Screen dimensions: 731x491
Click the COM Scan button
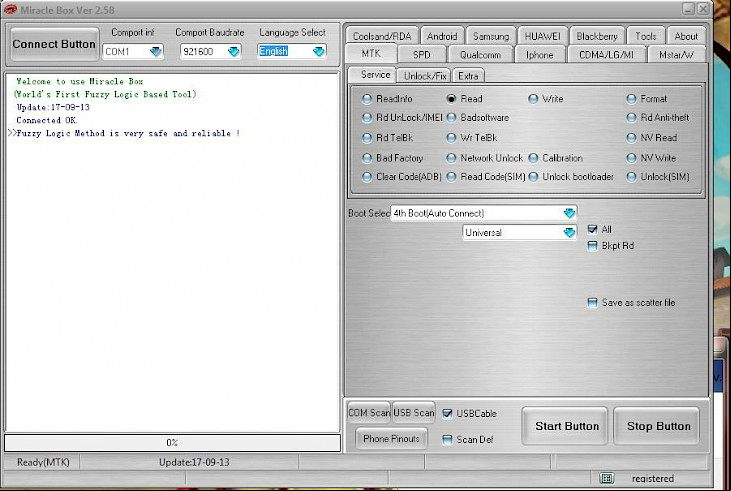[x=369, y=413]
